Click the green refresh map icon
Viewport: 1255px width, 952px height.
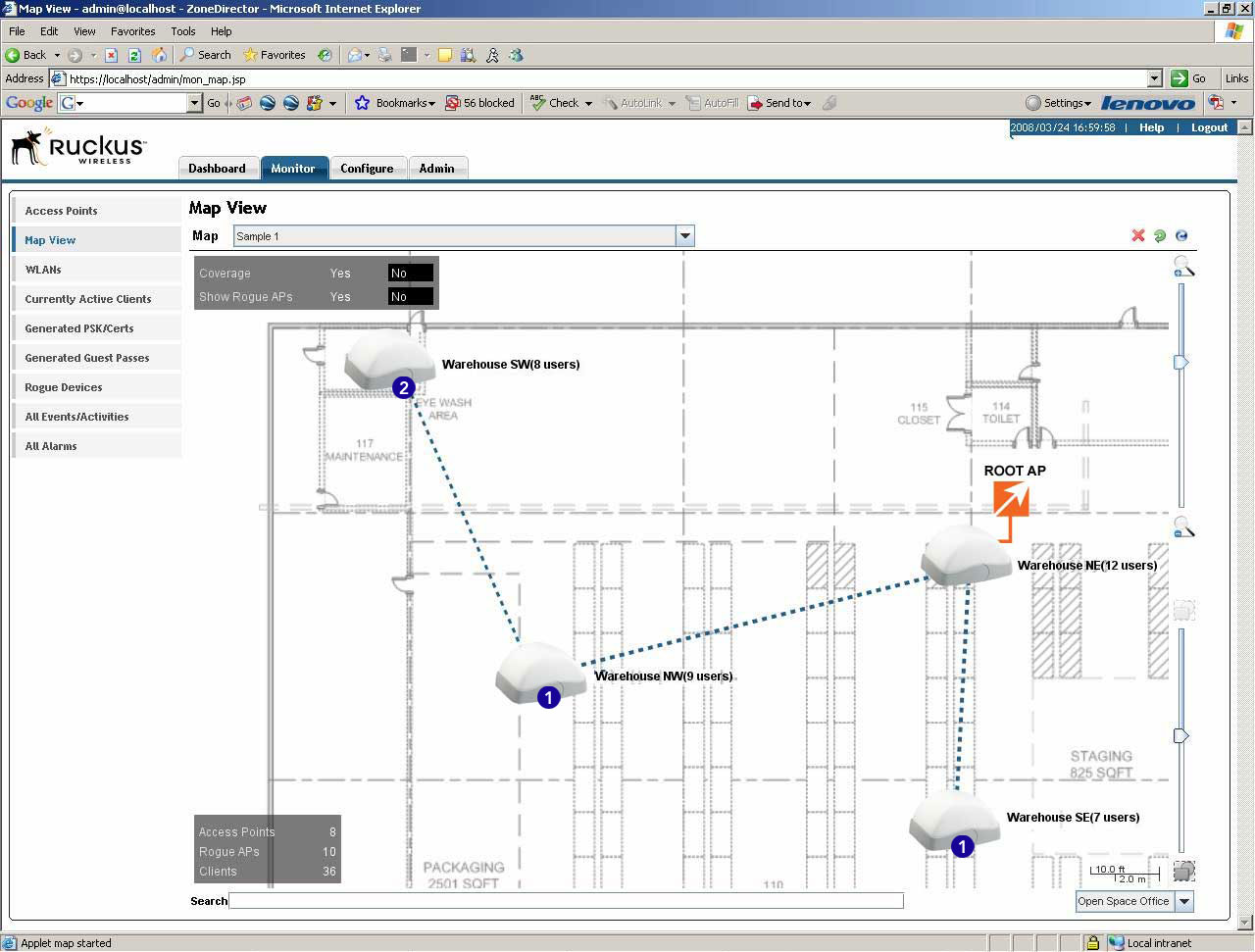coord(1160,235)
